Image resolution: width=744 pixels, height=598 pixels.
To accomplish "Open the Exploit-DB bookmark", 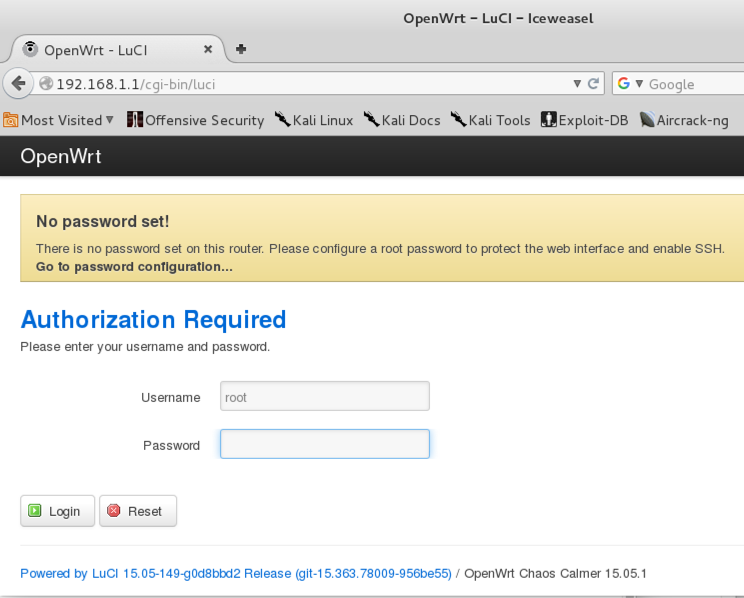I will pyautogui.click(x=585, y=120).
